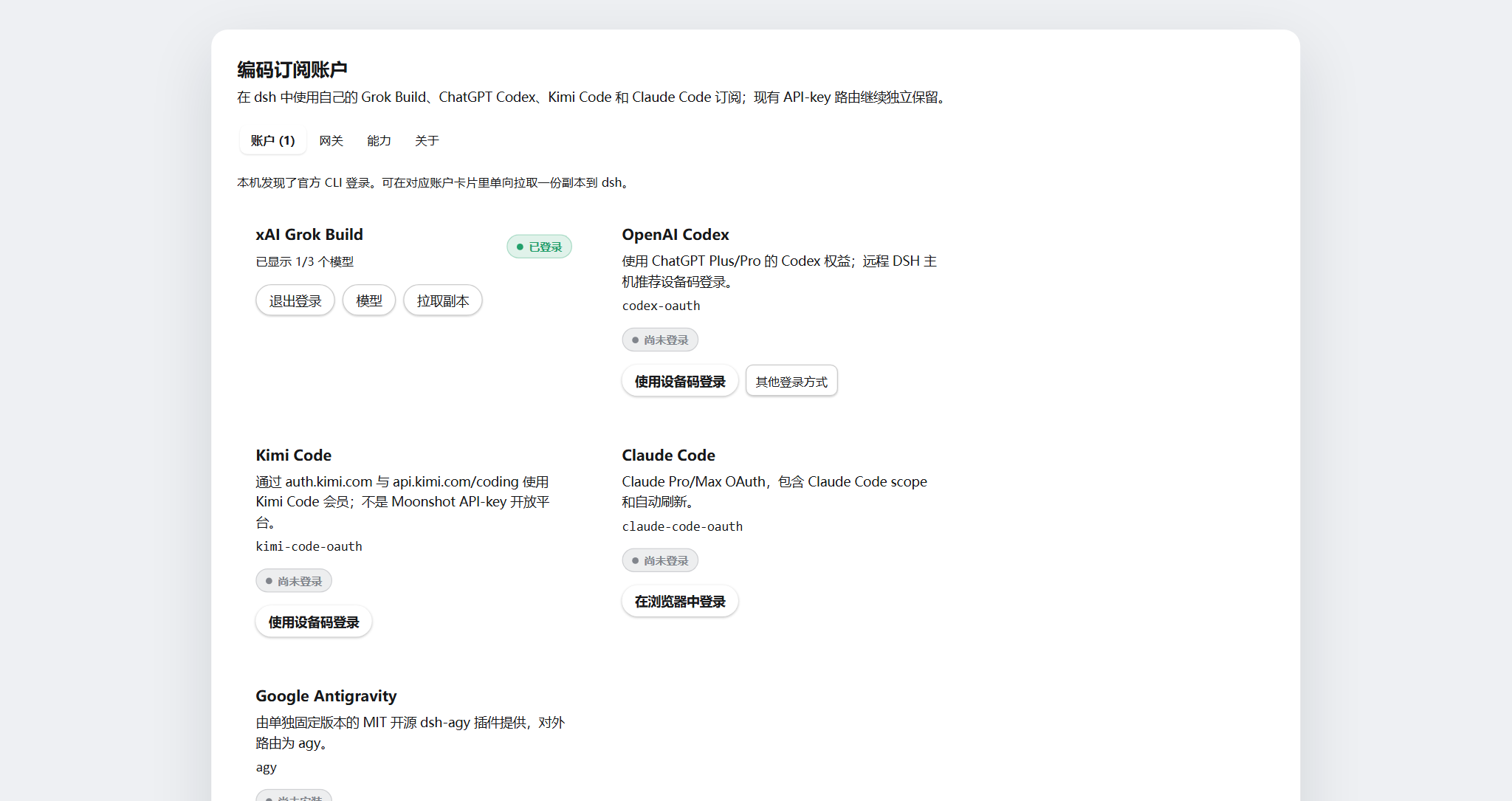Click 拉取副本 on Grok Build card
Image resolution: width=1512 pixels, height=801 pixels.
(x=443, y=300)
